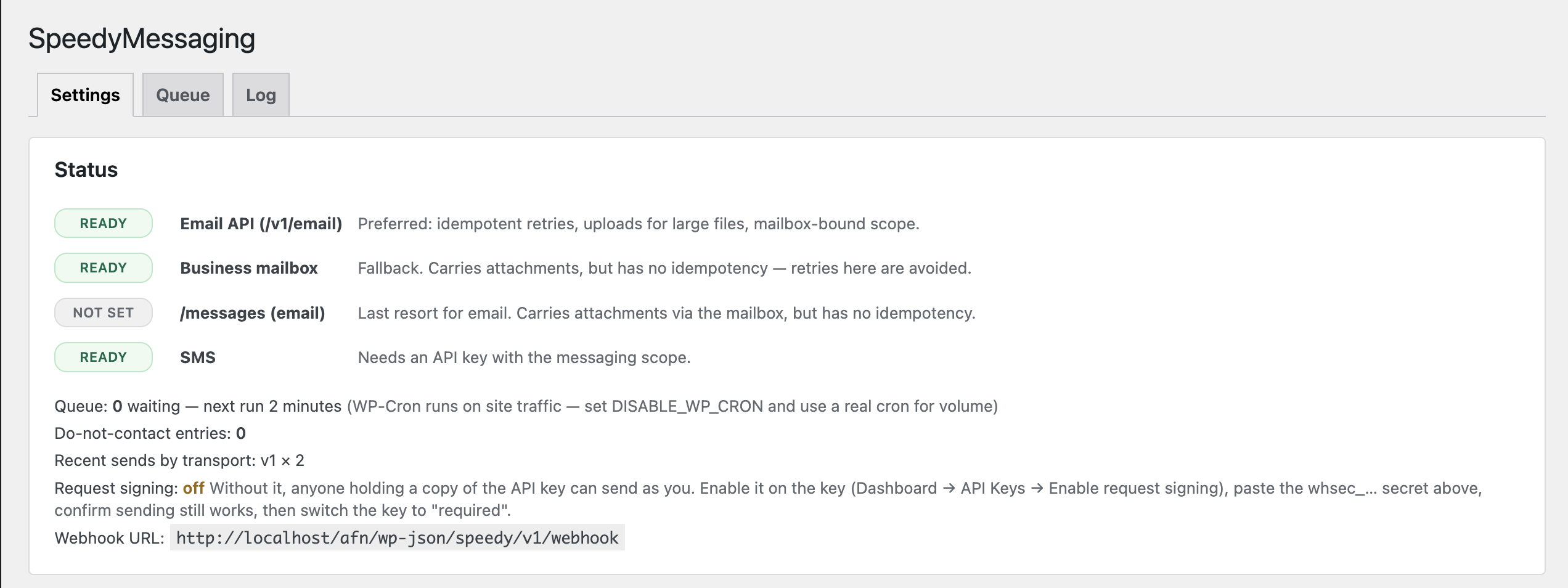This screenshot has width=1568, height=588.
Task: Click the Do-not-contact entries line
Action: pyautogui.click(x=150, y=433)
